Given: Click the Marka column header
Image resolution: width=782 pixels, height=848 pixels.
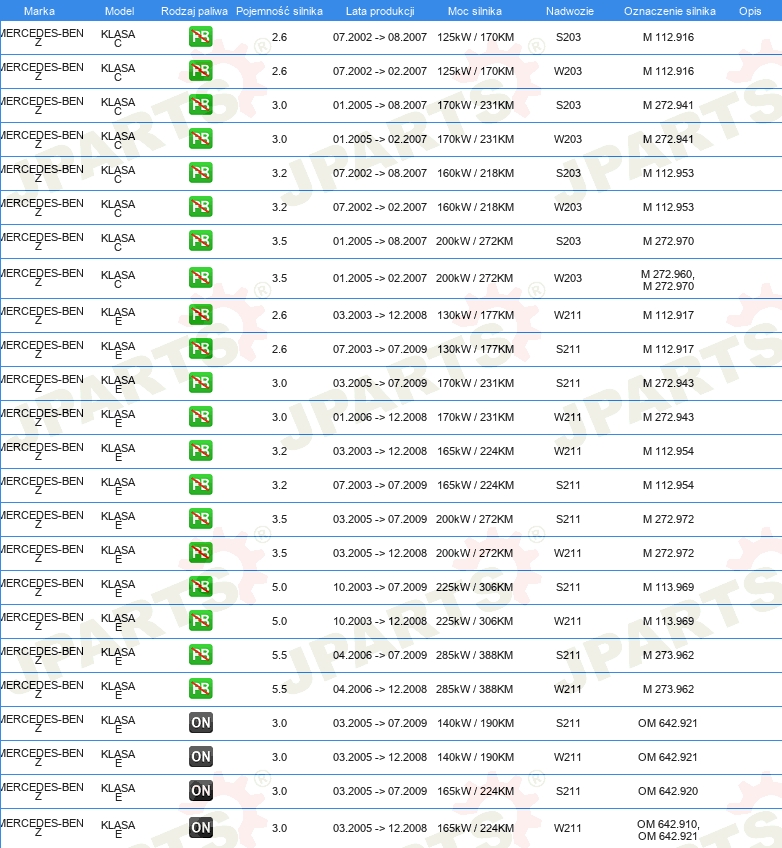Looking at the screenshot, I should (x=39, y=11).
